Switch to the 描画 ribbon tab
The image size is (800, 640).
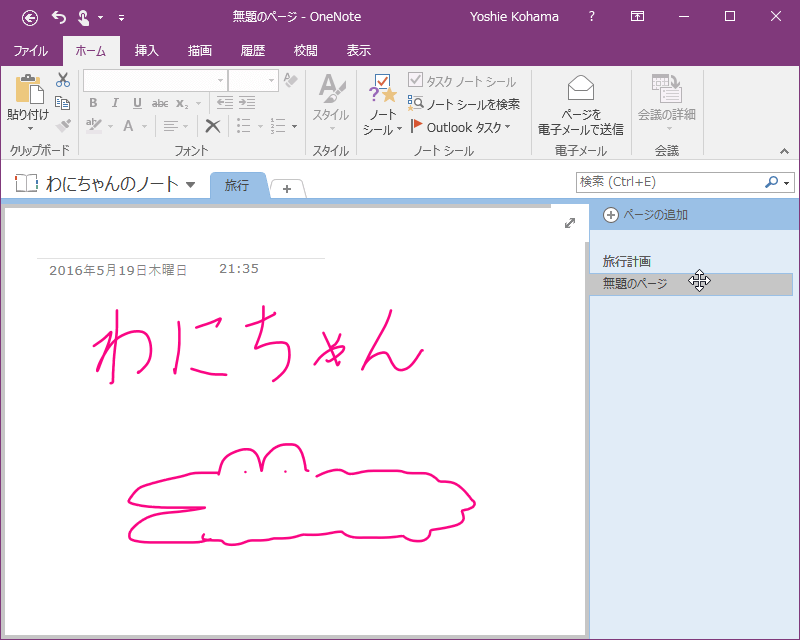pyautogui.click(x=199, y=51)
